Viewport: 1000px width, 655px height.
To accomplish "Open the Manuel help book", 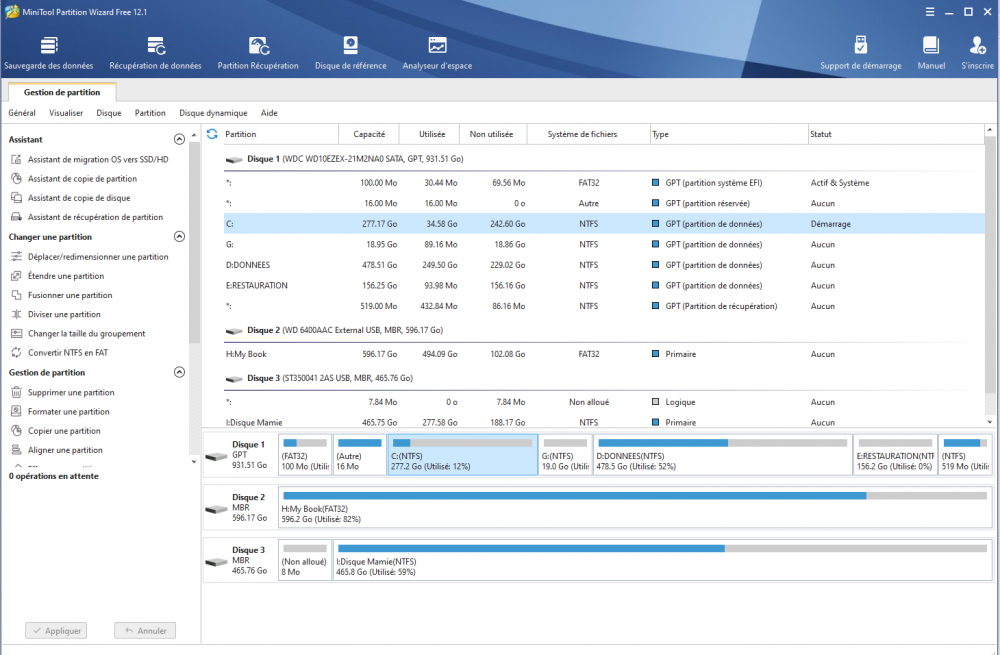I will [x=930, y=53].
